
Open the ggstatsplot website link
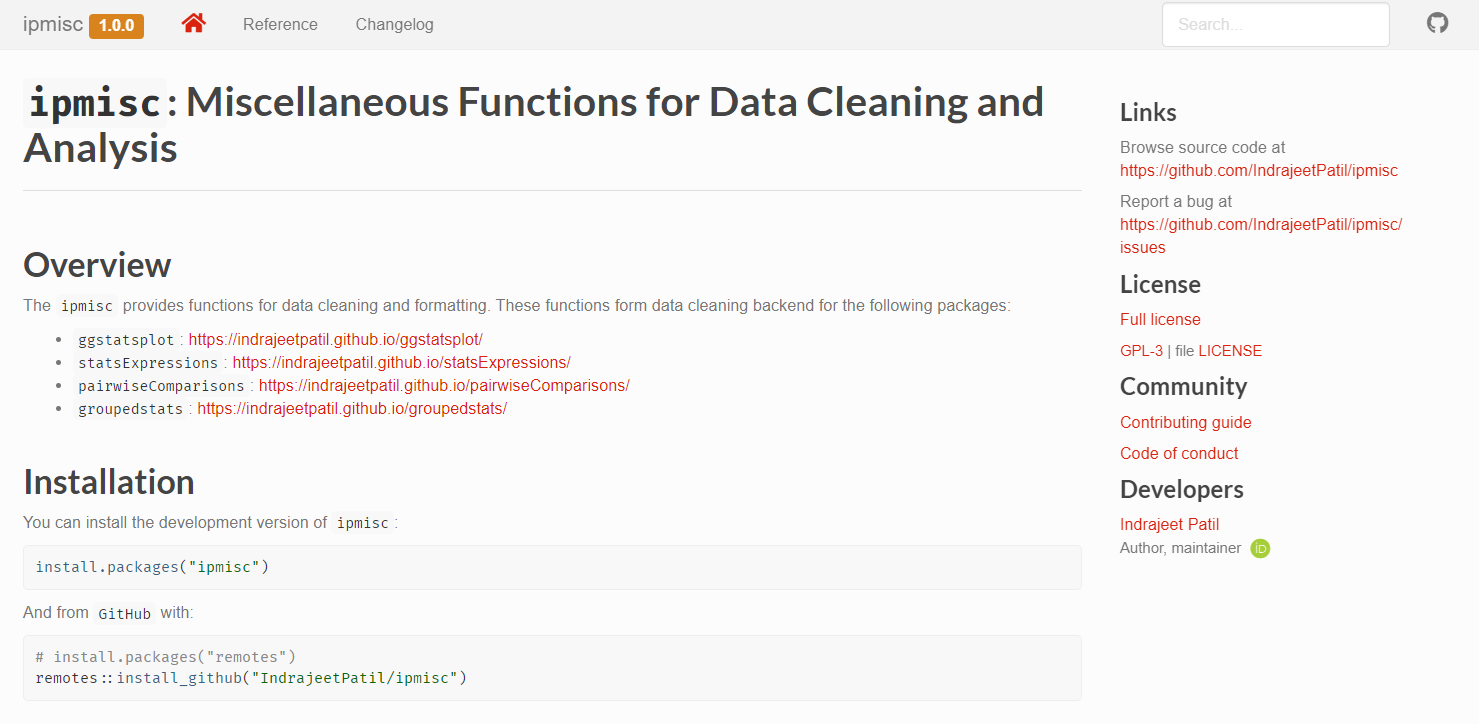tap(335, 340)
